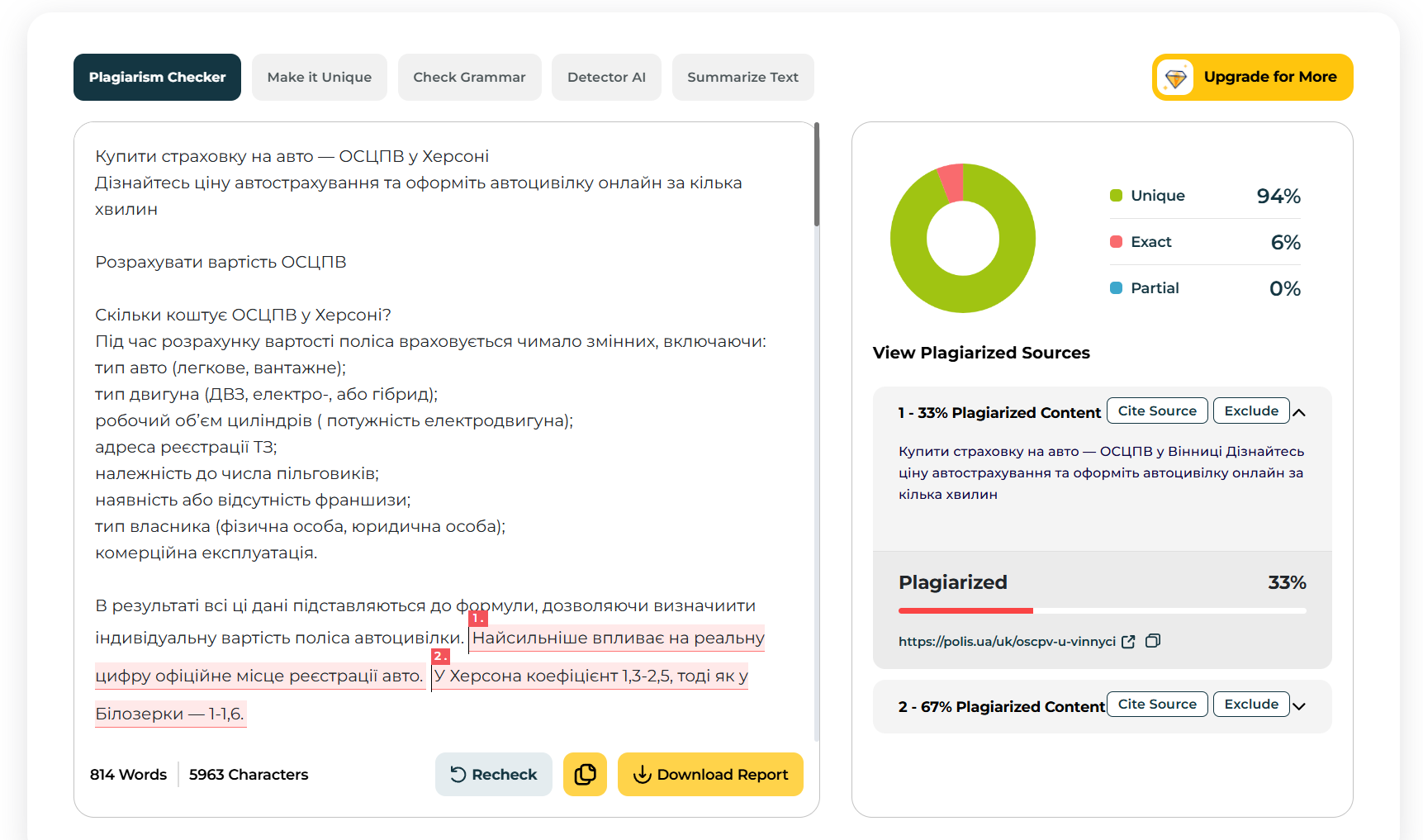Click highlighted sentence starting 'Найсильніше впливає'
This screenshot has width=1423, height=840.
(x=618, y=638)
